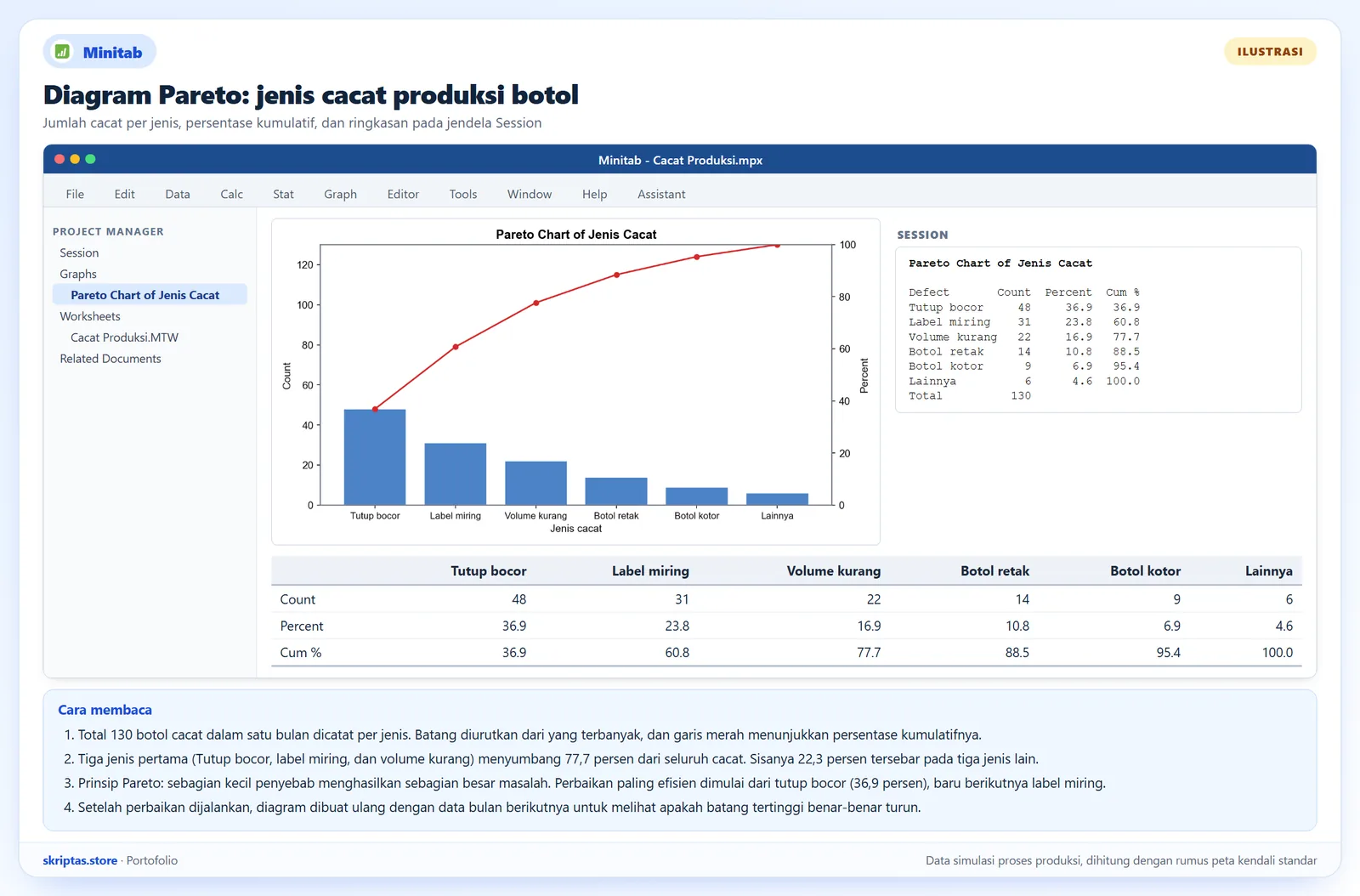Click the PROJECT MANAGER panel heading
The height and width of the screenshot is (896, 1360).
(108, 231)
